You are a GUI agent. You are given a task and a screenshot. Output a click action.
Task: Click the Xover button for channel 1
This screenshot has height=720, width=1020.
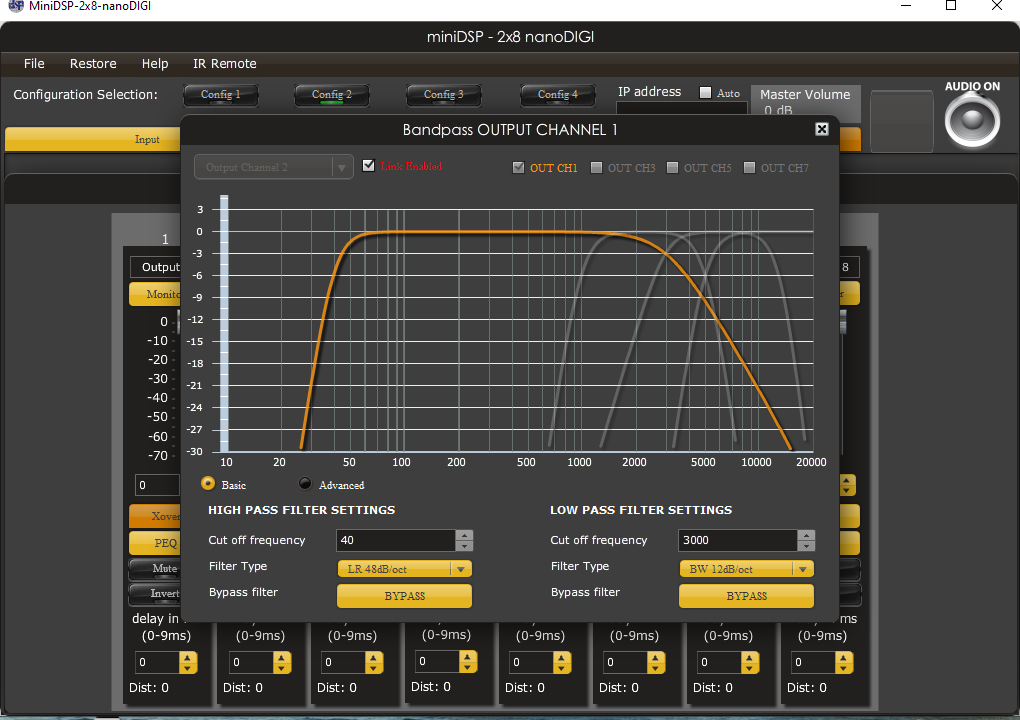tap(155, 516)
